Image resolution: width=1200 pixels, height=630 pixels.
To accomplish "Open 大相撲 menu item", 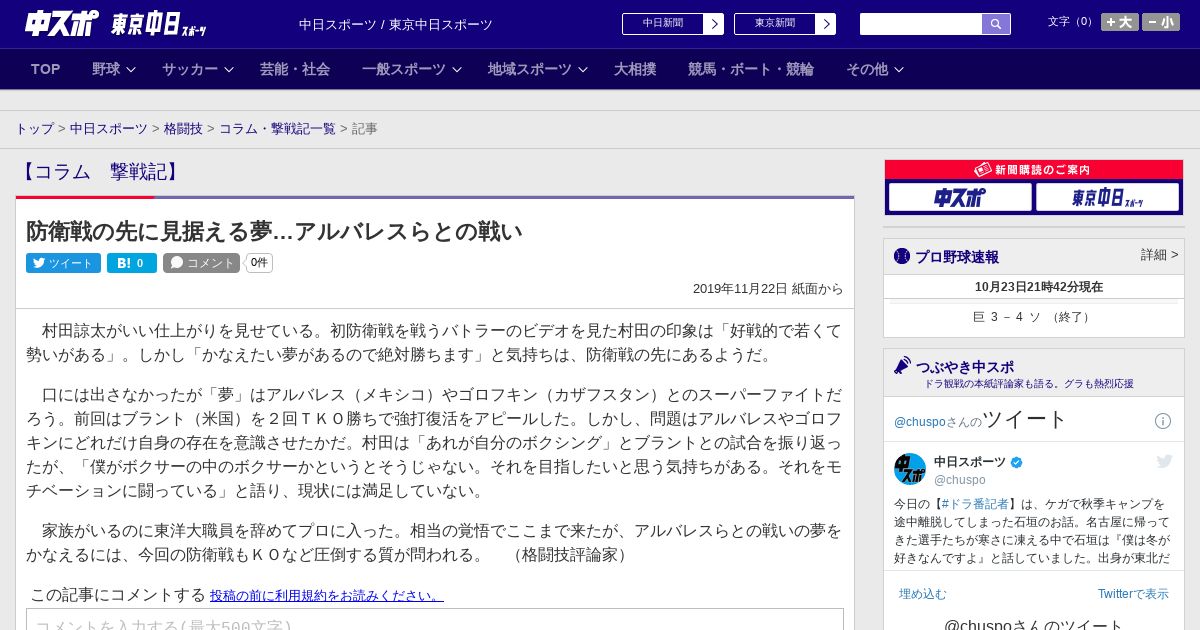I will coord(635,69).
